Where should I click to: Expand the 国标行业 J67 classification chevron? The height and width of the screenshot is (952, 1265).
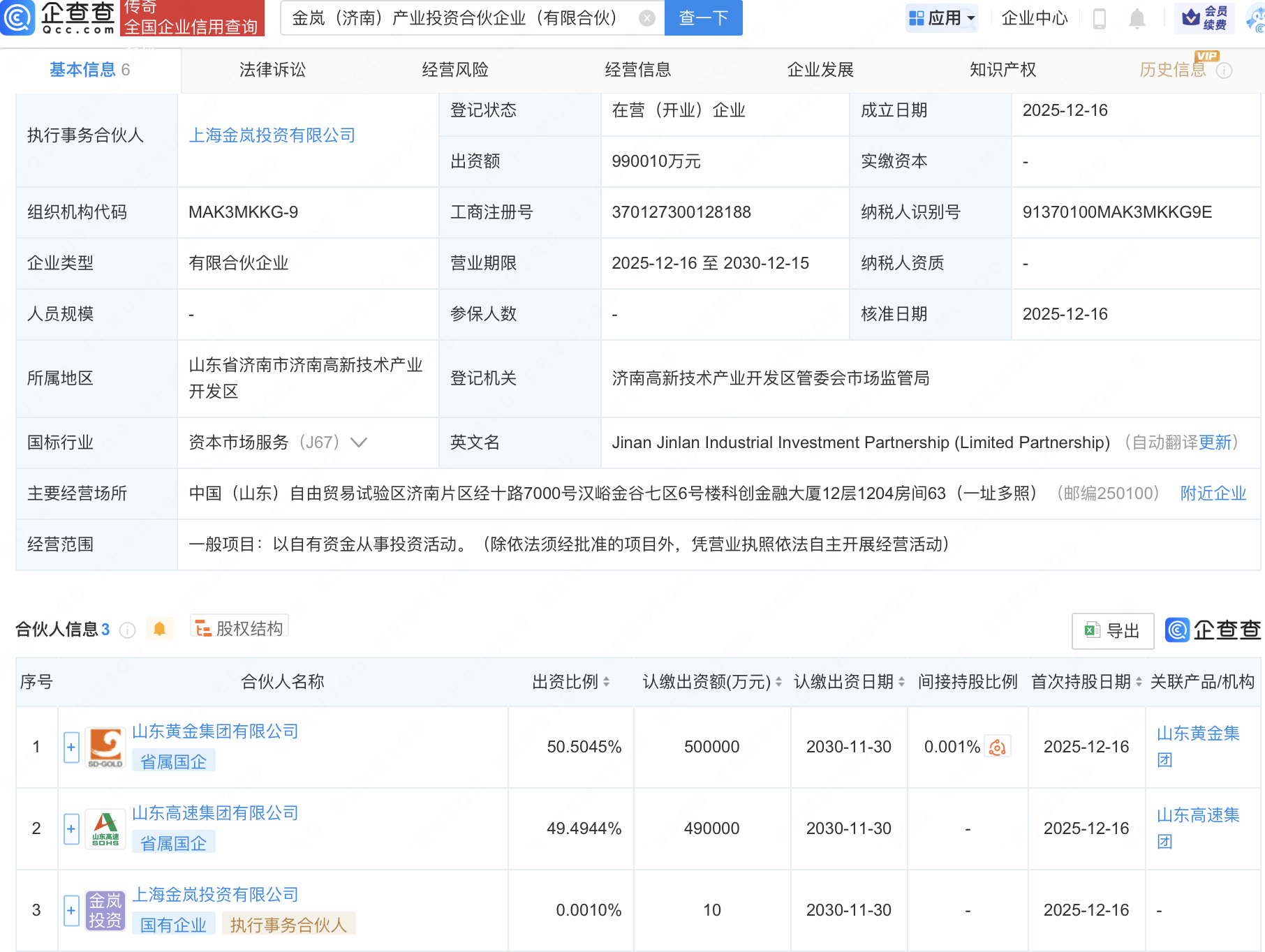coord(358,442)
